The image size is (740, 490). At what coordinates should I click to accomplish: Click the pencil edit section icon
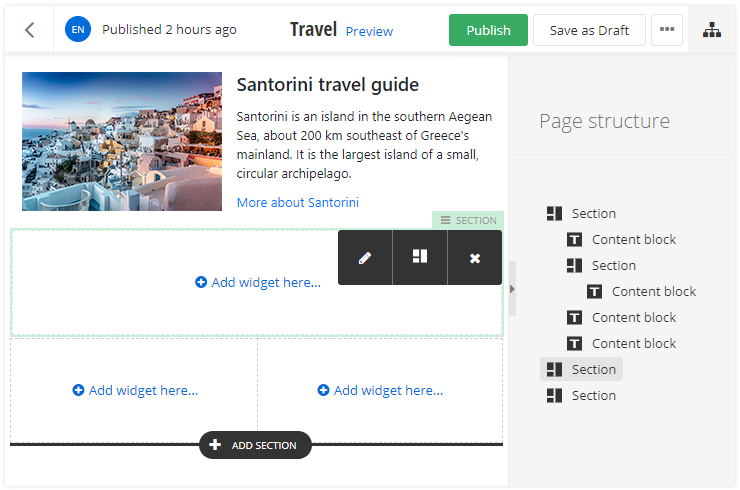point(365,257)
